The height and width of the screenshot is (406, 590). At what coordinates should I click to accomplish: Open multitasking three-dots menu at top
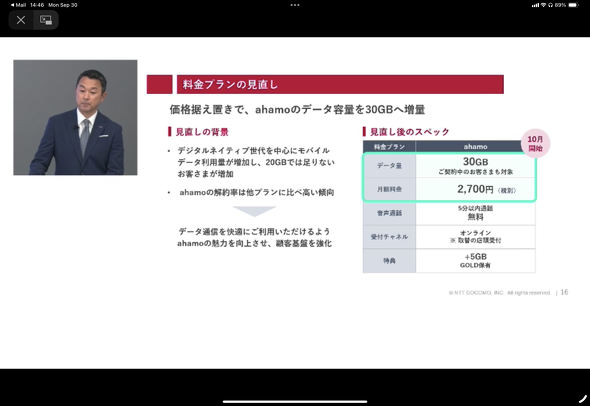tap(295, 5)
